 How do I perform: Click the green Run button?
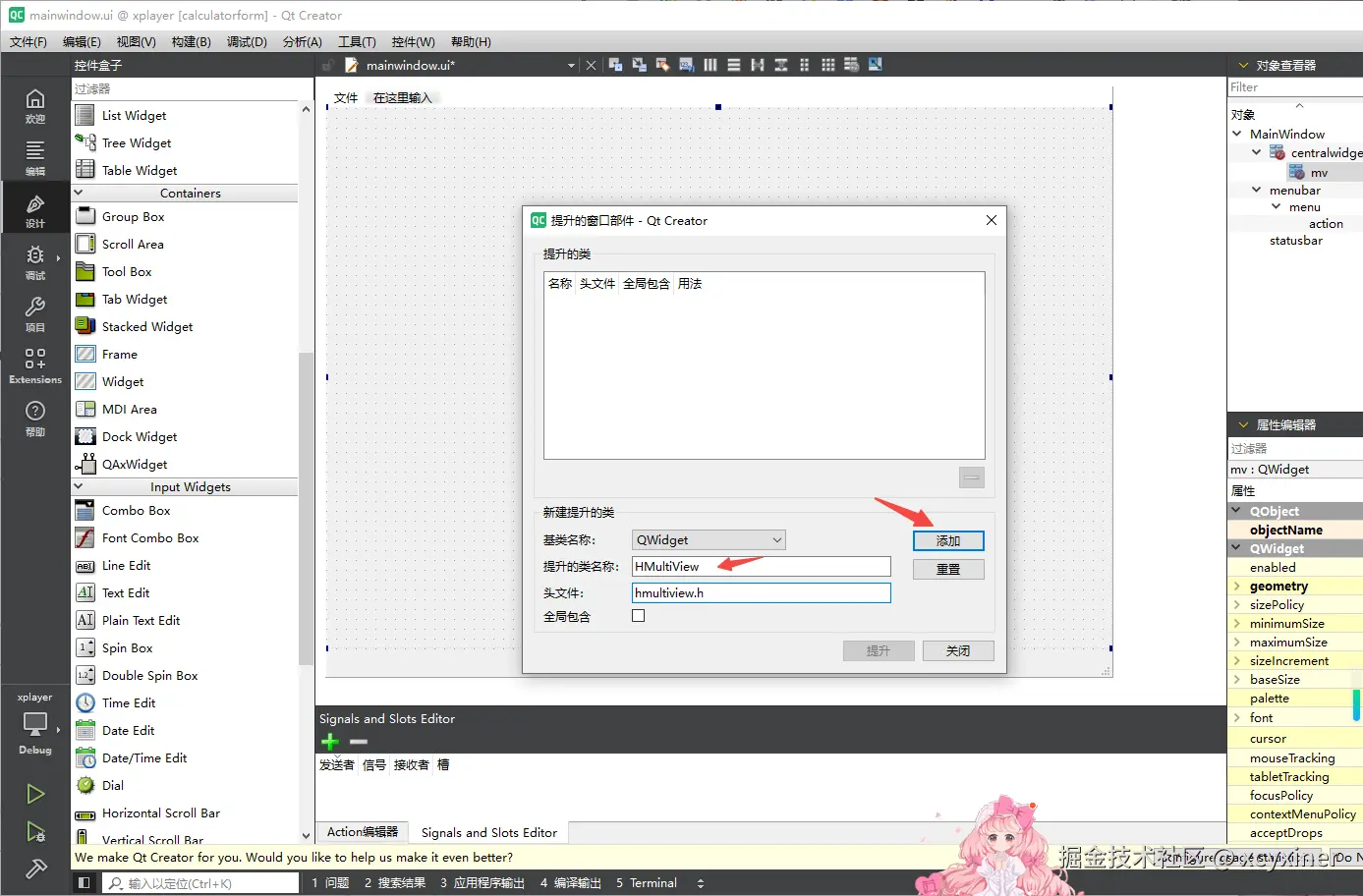click(x=35, y=794)
